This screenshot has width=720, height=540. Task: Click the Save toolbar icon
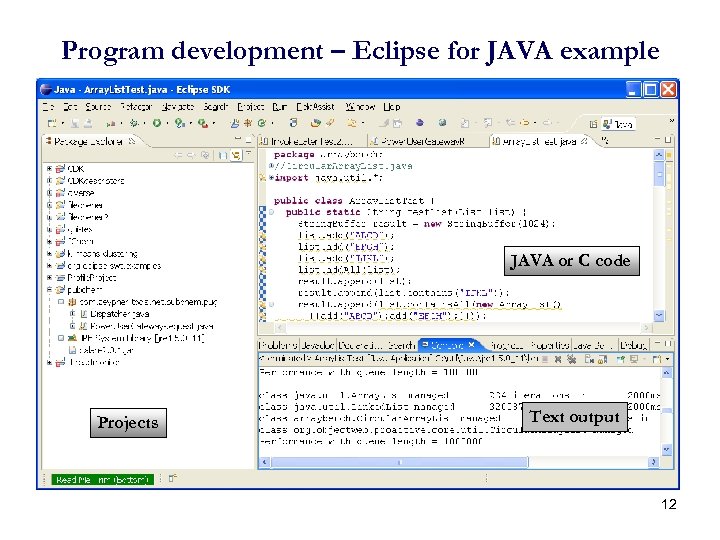click(75, 123)
